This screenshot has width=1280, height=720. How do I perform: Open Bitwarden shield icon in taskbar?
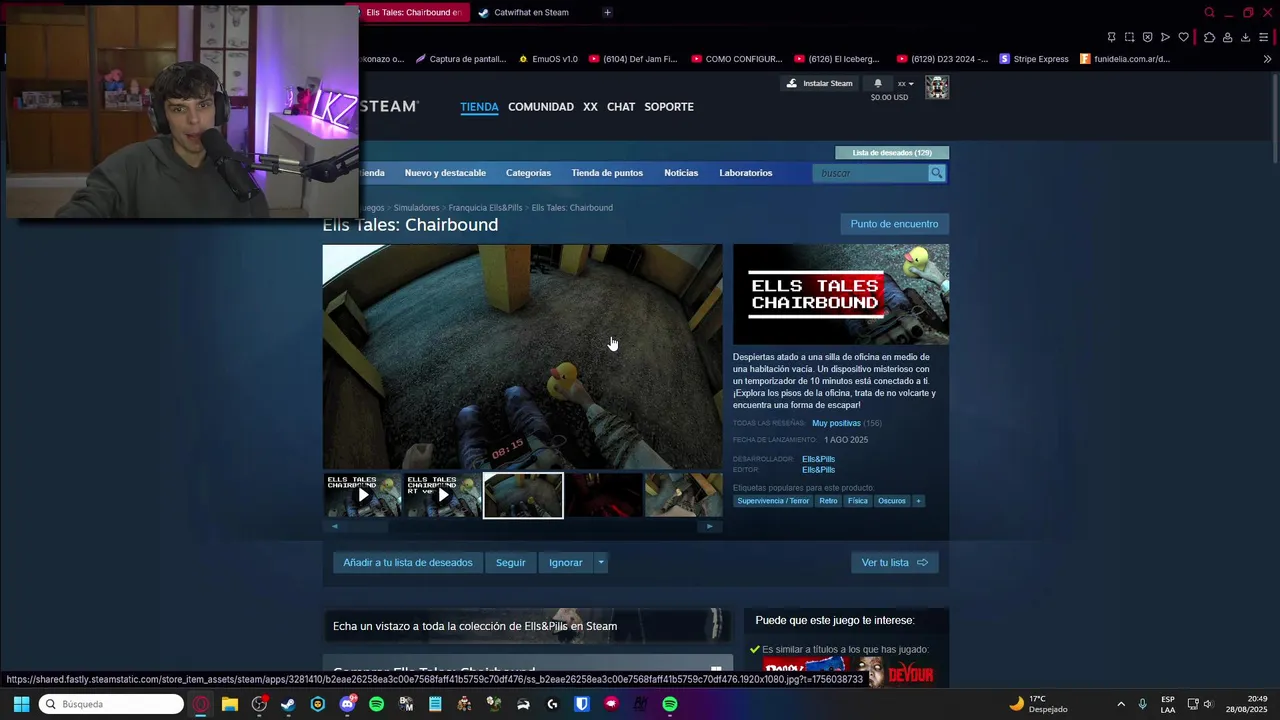[581, 704]
